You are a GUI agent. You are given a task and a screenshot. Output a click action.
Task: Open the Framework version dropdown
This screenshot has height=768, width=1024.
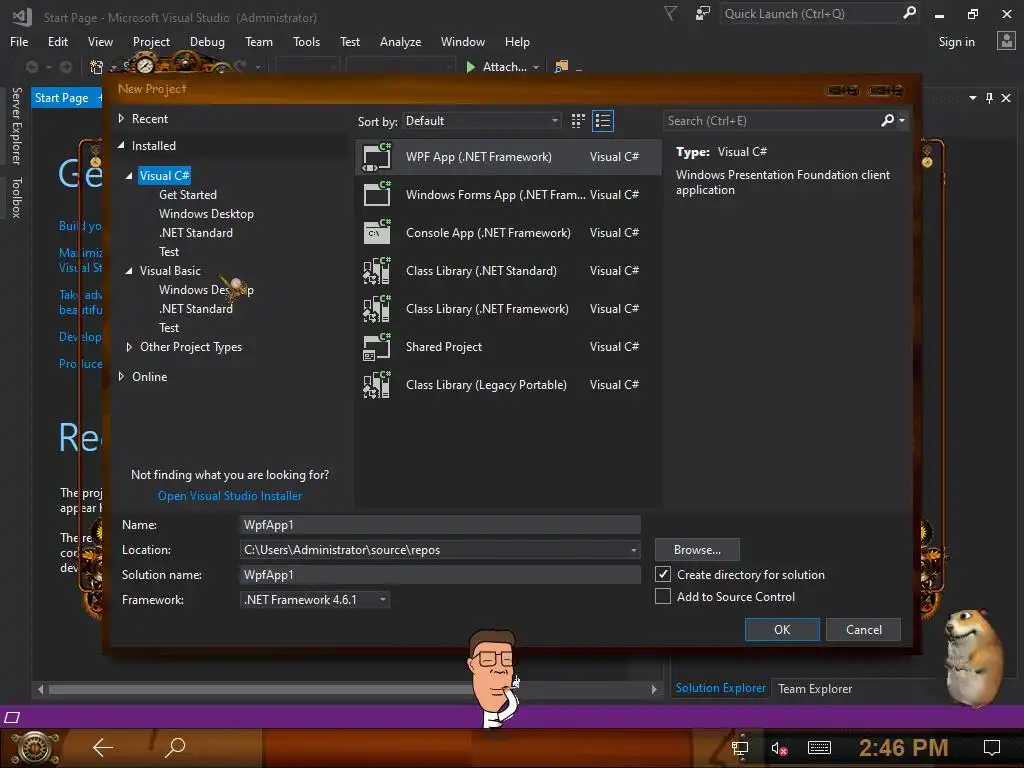pos(315,600)
